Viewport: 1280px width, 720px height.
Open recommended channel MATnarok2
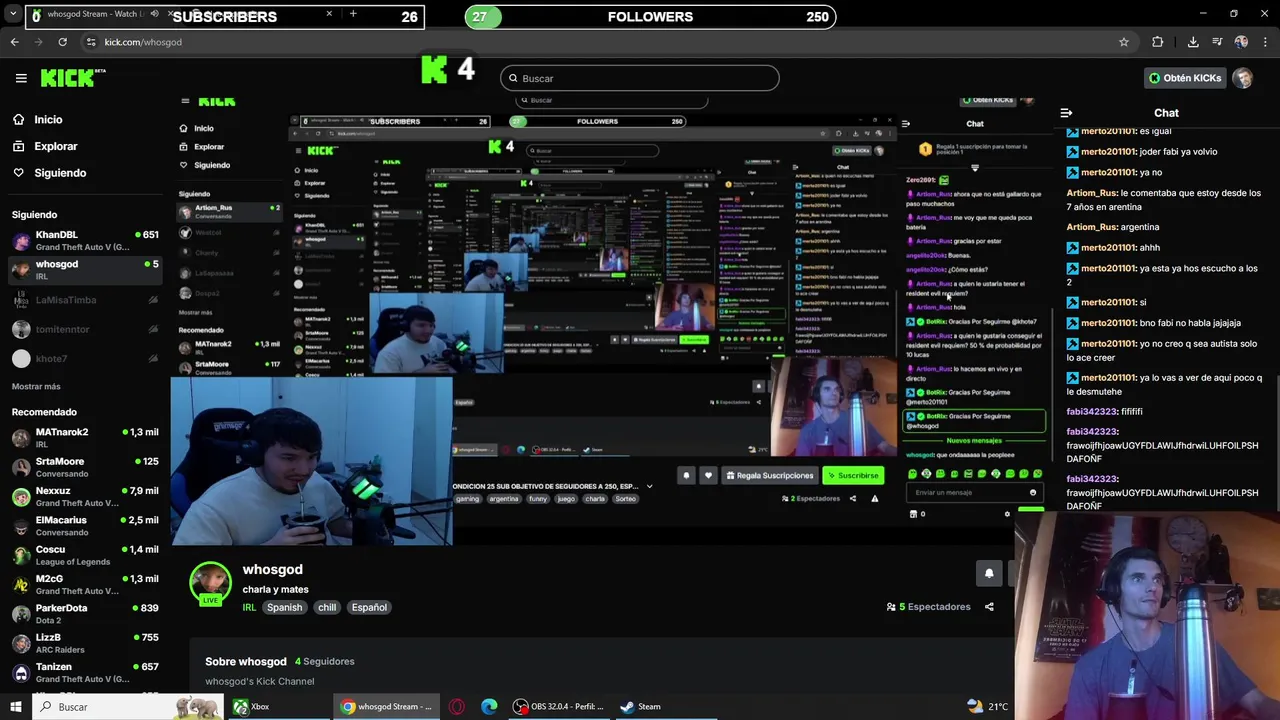coord(85,438)
